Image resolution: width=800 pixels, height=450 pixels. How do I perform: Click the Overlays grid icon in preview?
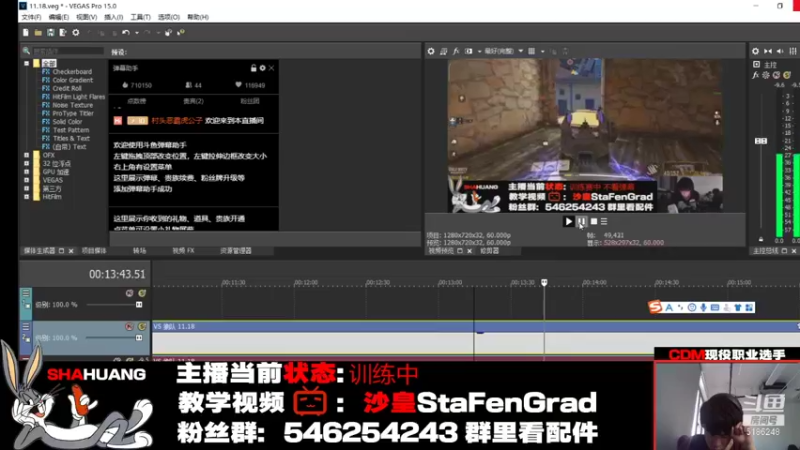click(x=532, y=51)
